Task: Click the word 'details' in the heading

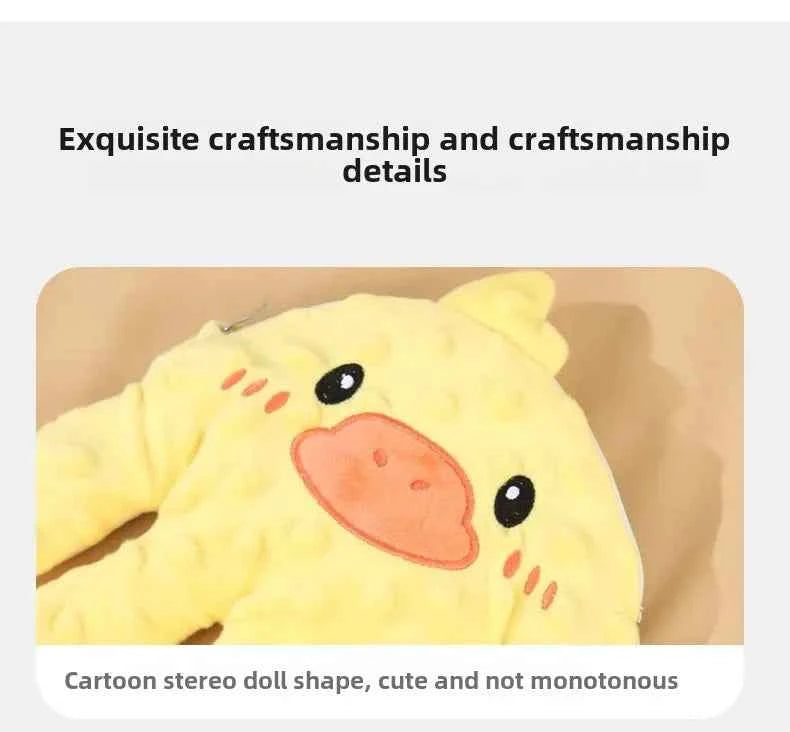Action: [394, 171]
